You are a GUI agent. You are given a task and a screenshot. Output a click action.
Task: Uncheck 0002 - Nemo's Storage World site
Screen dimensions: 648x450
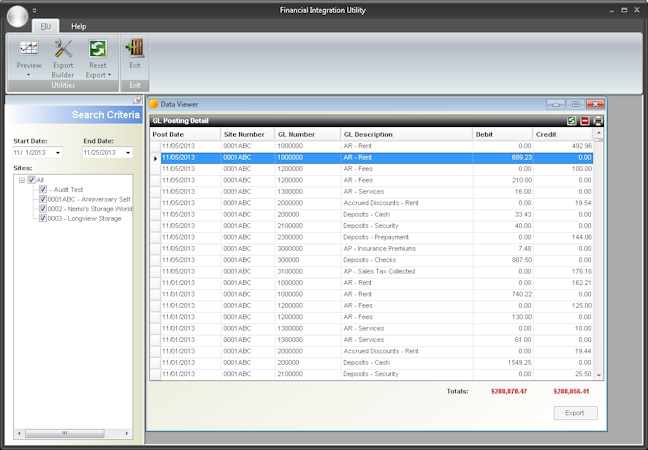pyautogui.click(x=43, y=209)
